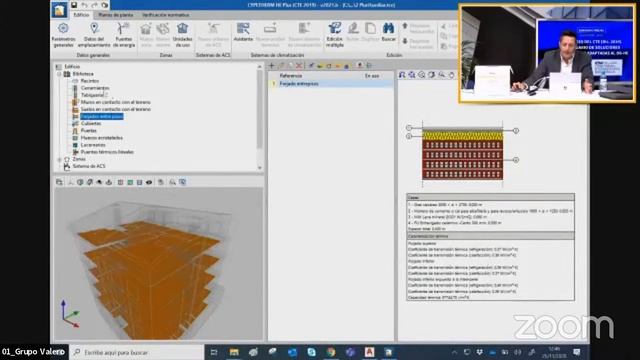This screenshot has width=640, height=360.
Task: Select Suelos en contacto con el terreno
Action: [x=116, y=109]
